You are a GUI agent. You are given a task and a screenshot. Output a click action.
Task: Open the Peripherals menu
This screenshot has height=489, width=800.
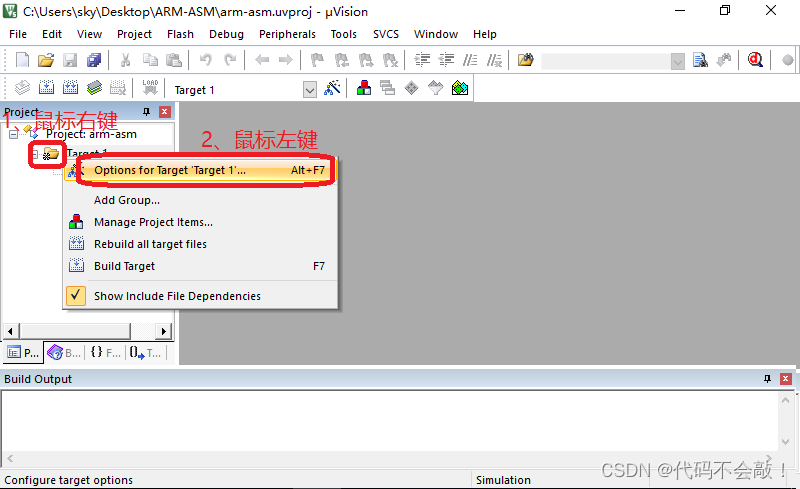pos(287,34)
